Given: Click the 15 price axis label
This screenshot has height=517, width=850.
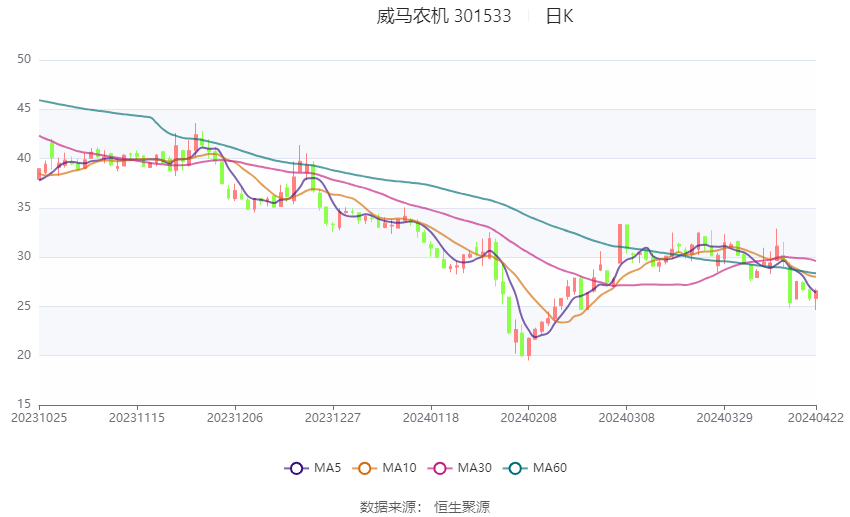Looking at the screenshot, I should point(25,404).
